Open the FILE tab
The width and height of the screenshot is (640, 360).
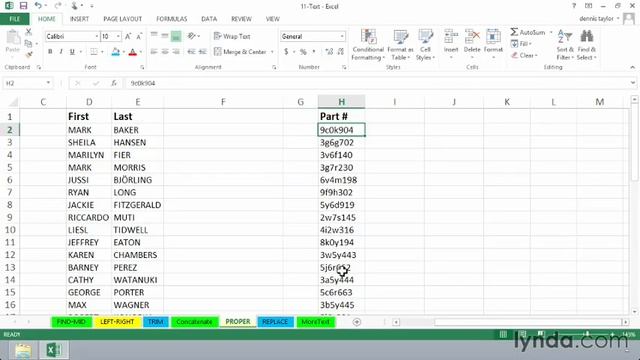tap(15, 19)
